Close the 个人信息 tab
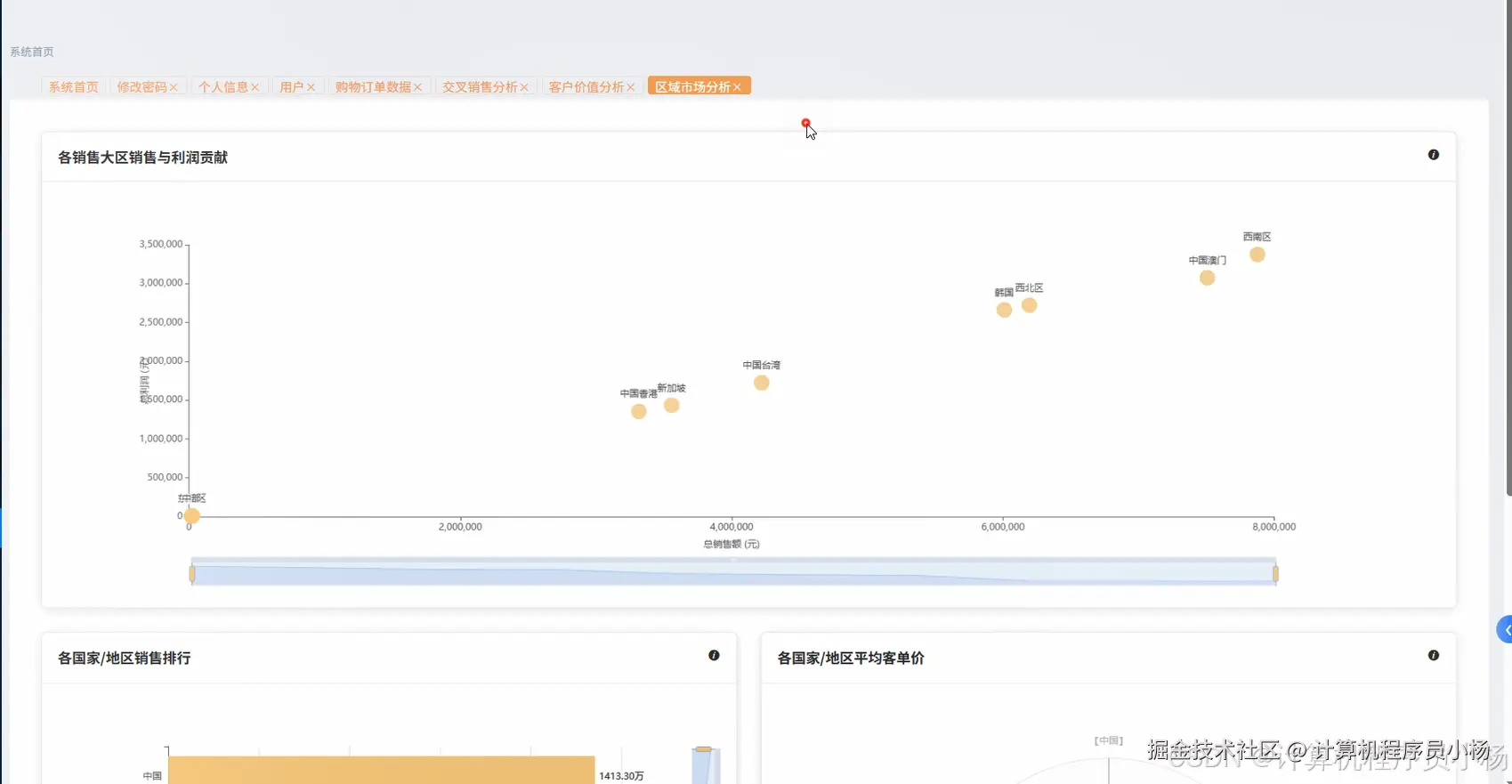 pyautogui.click(x=255, y=87)
